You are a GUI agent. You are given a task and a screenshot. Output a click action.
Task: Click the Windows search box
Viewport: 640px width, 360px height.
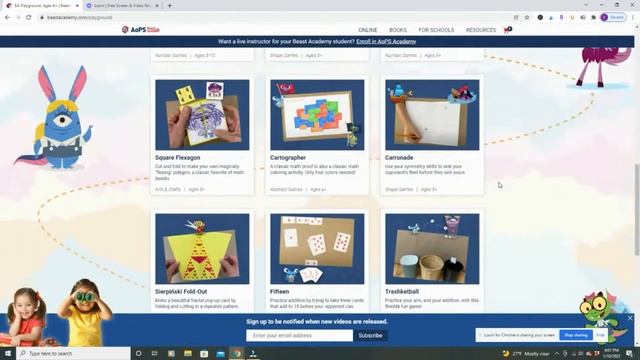(73, 353)
